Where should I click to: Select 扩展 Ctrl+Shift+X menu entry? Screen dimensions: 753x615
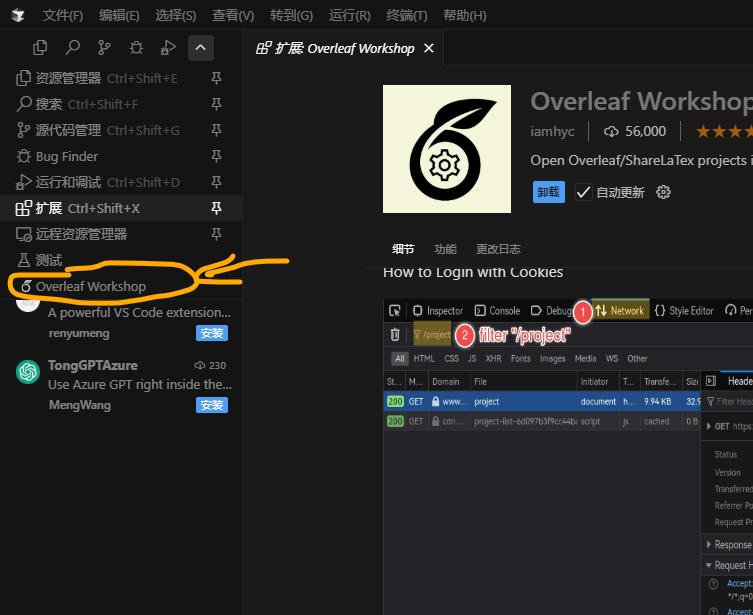click(x=121, y=208)
